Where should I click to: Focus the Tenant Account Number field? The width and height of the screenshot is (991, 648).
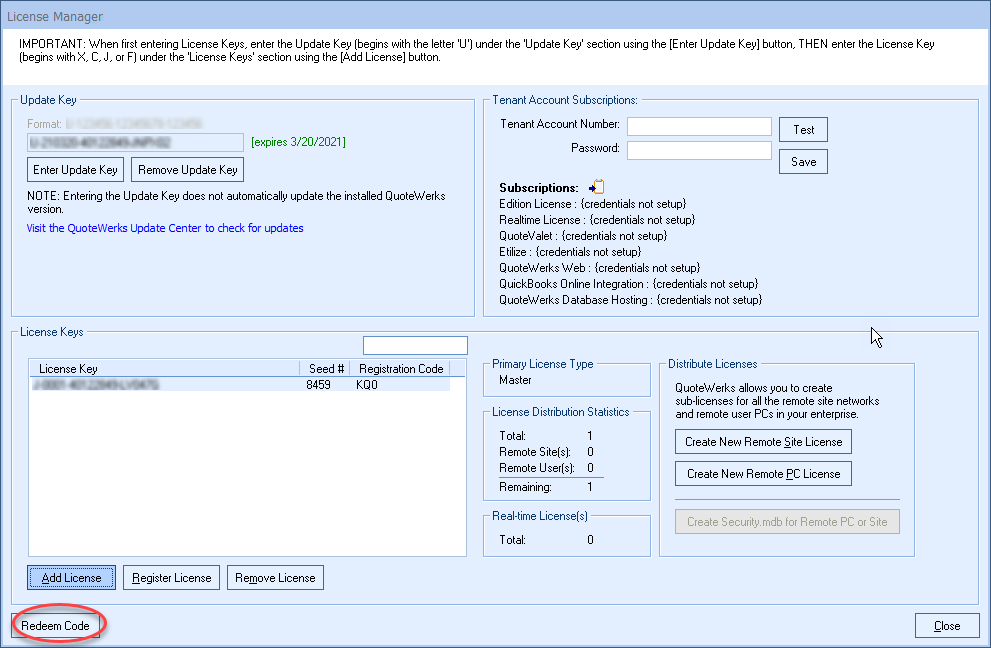[699, 126]
